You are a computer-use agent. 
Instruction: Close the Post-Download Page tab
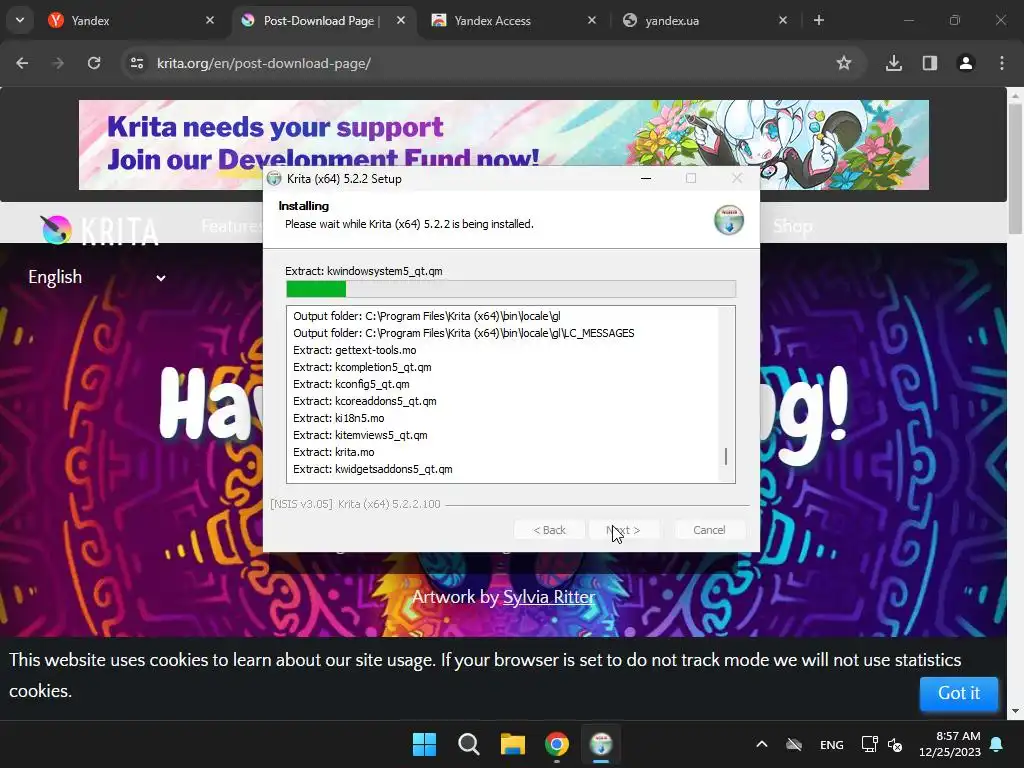tap(401, 20)
